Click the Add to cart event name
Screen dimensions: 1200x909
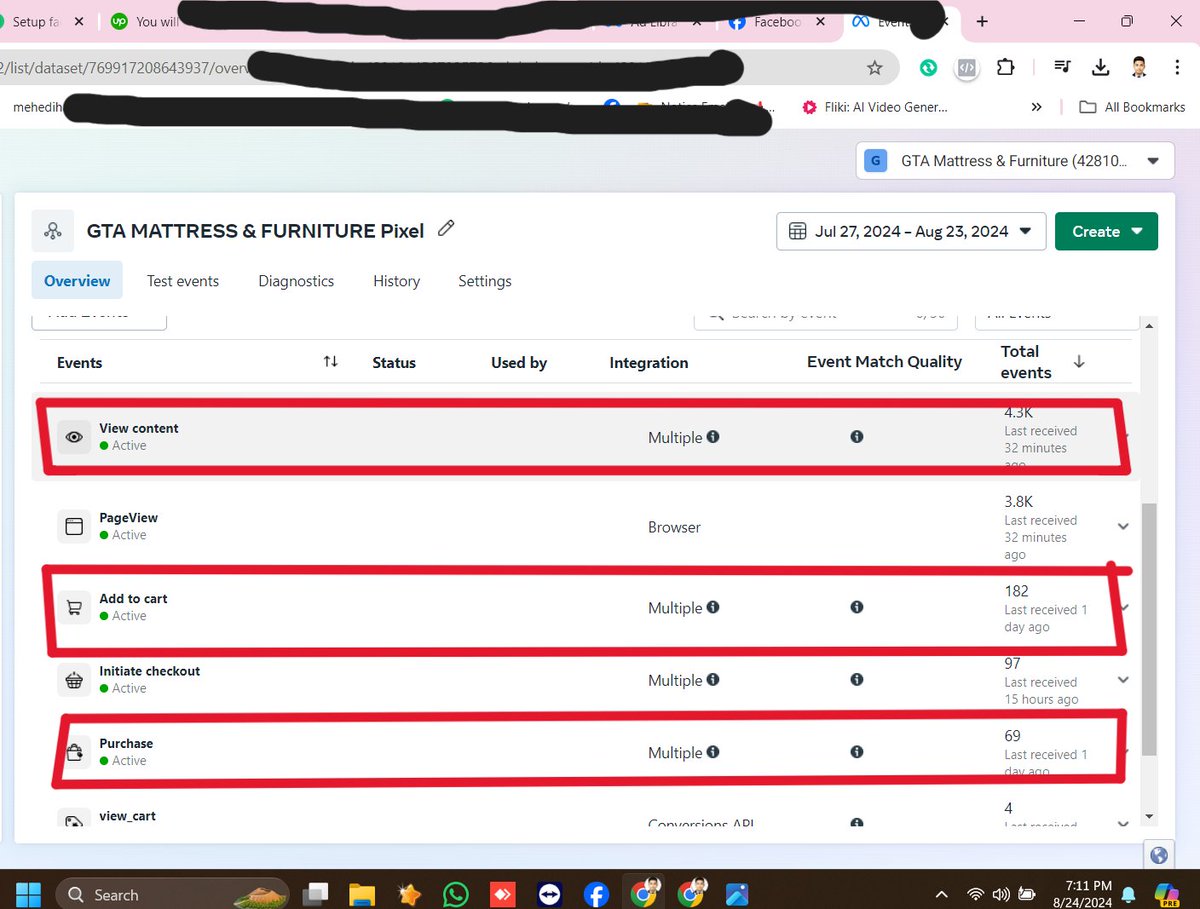[x=133, y=598]
